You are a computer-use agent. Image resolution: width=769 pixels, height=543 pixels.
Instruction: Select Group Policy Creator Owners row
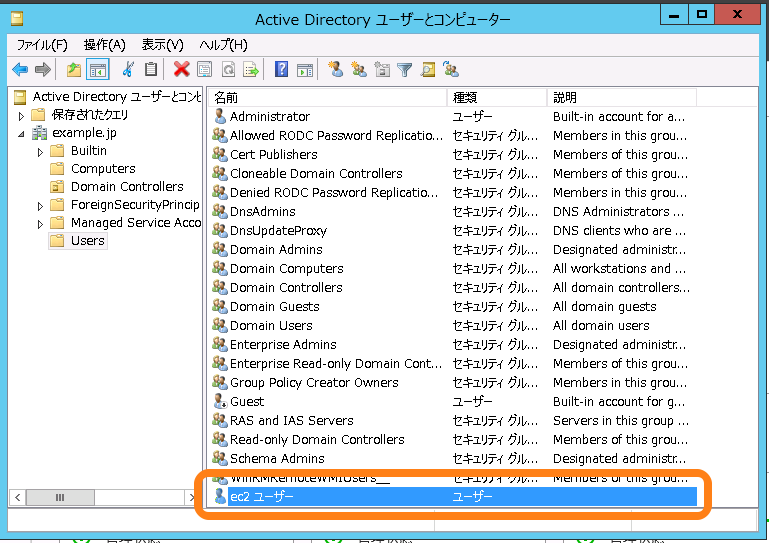point(454,383)
